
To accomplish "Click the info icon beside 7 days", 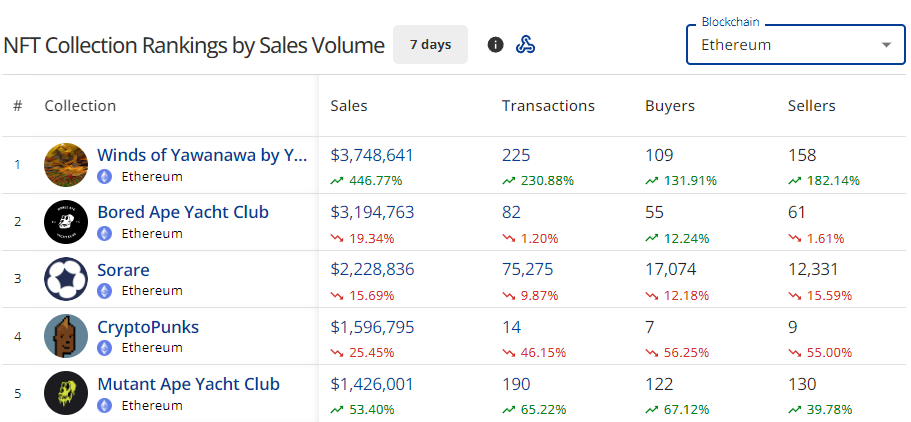I will click(x=495, y=44).
